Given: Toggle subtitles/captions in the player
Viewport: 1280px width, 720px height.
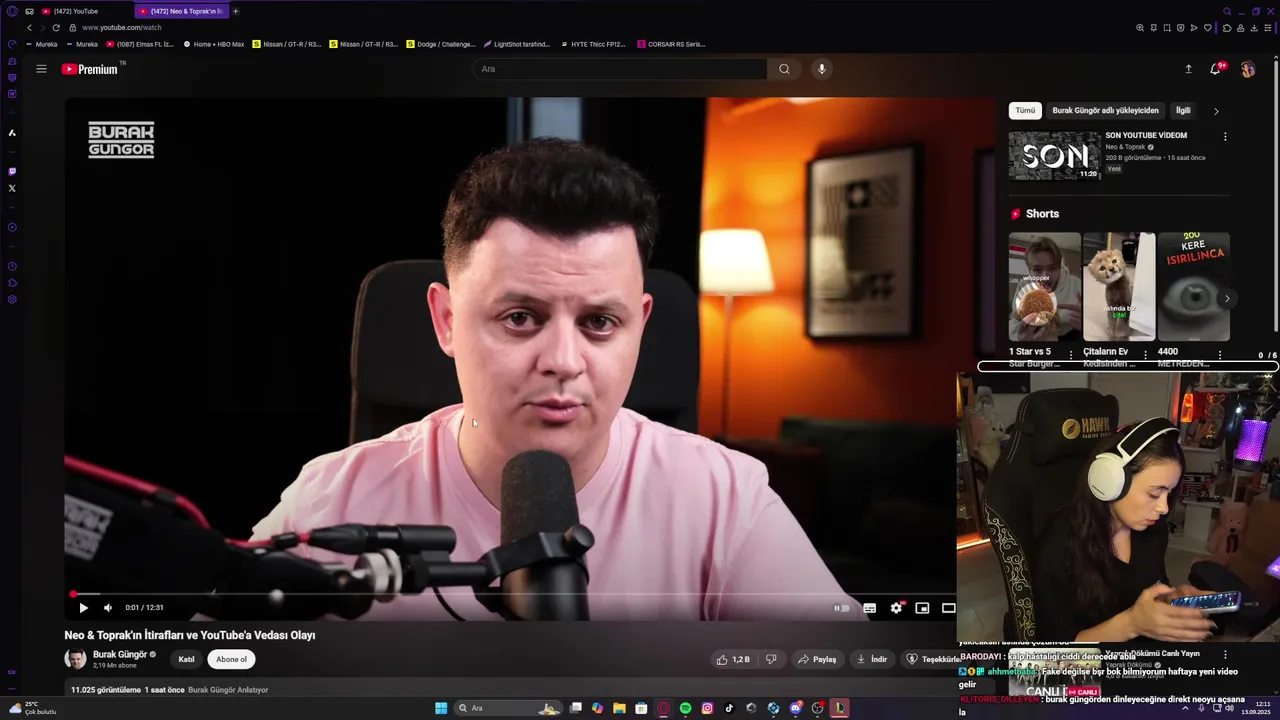Looking at the screenshot, I should [870, 607].
